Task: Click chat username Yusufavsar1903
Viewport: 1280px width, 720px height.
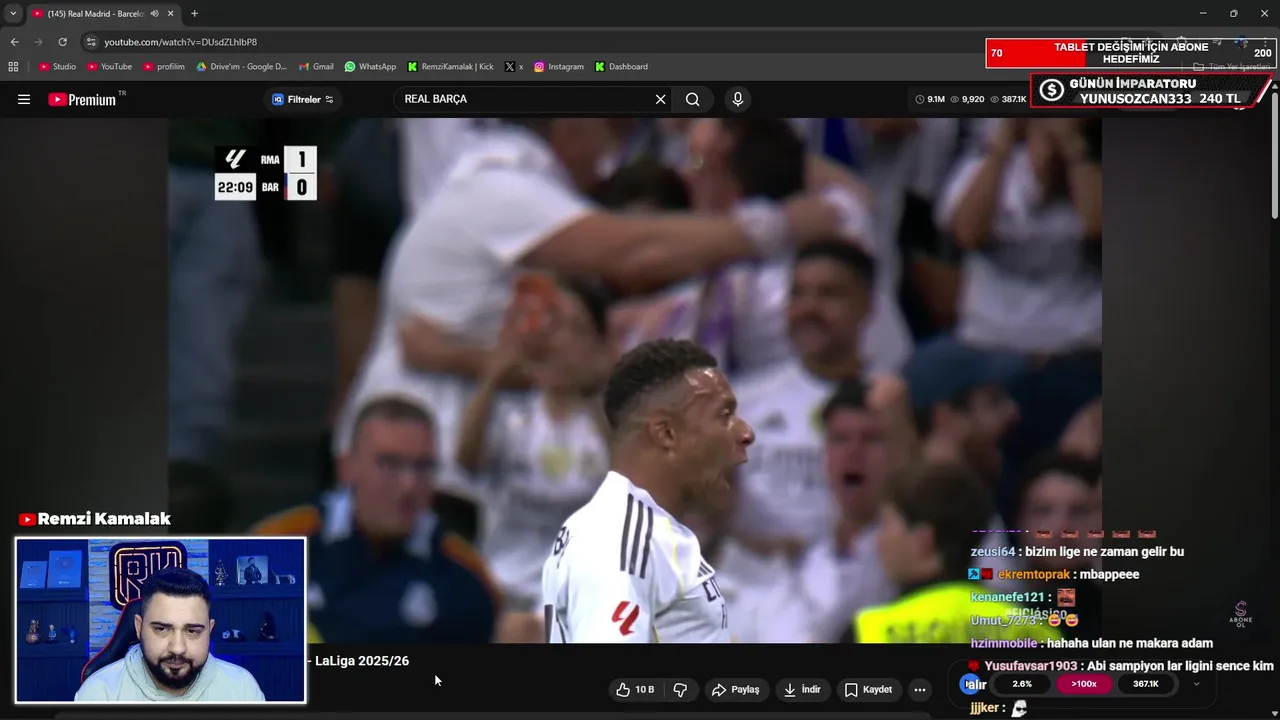Action: [1030, 666]
